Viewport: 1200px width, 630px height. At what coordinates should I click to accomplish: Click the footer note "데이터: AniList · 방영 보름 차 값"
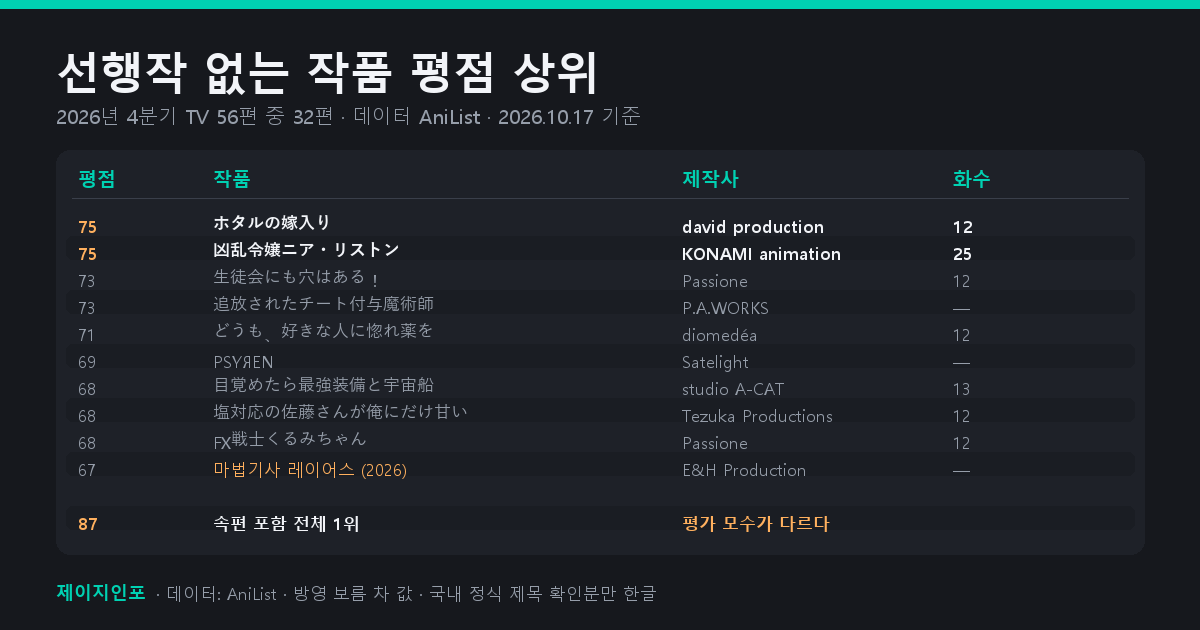290,594
